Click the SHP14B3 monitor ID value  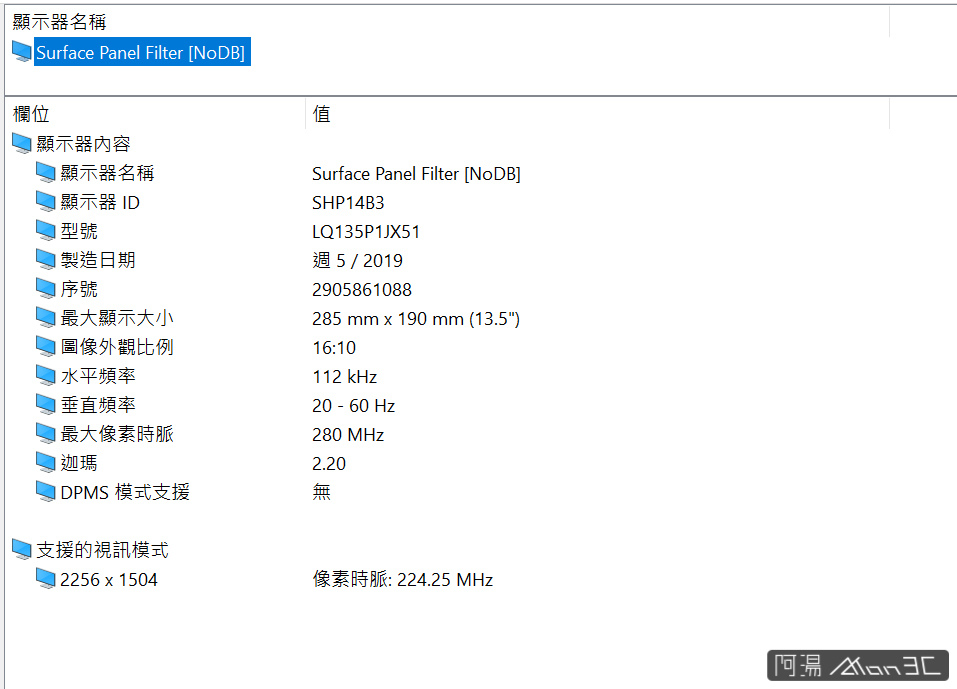[x=348, y=203]
